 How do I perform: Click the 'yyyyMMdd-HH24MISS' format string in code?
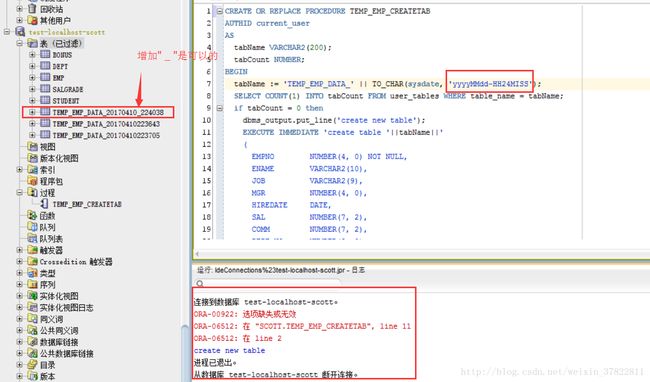[x=490, y=84]
